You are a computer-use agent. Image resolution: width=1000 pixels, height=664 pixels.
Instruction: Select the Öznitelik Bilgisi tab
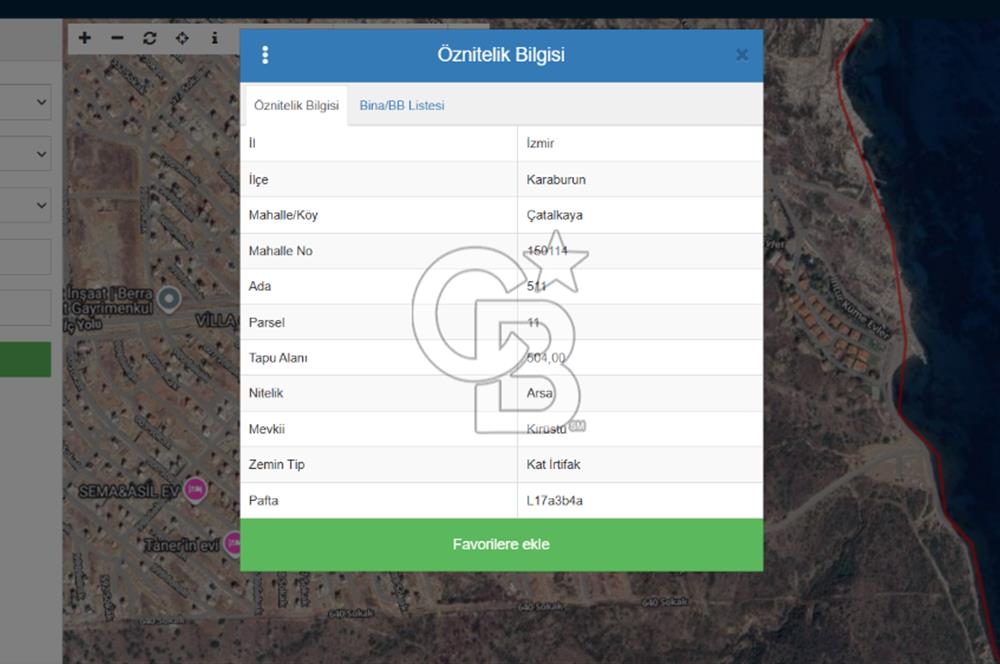296,105
